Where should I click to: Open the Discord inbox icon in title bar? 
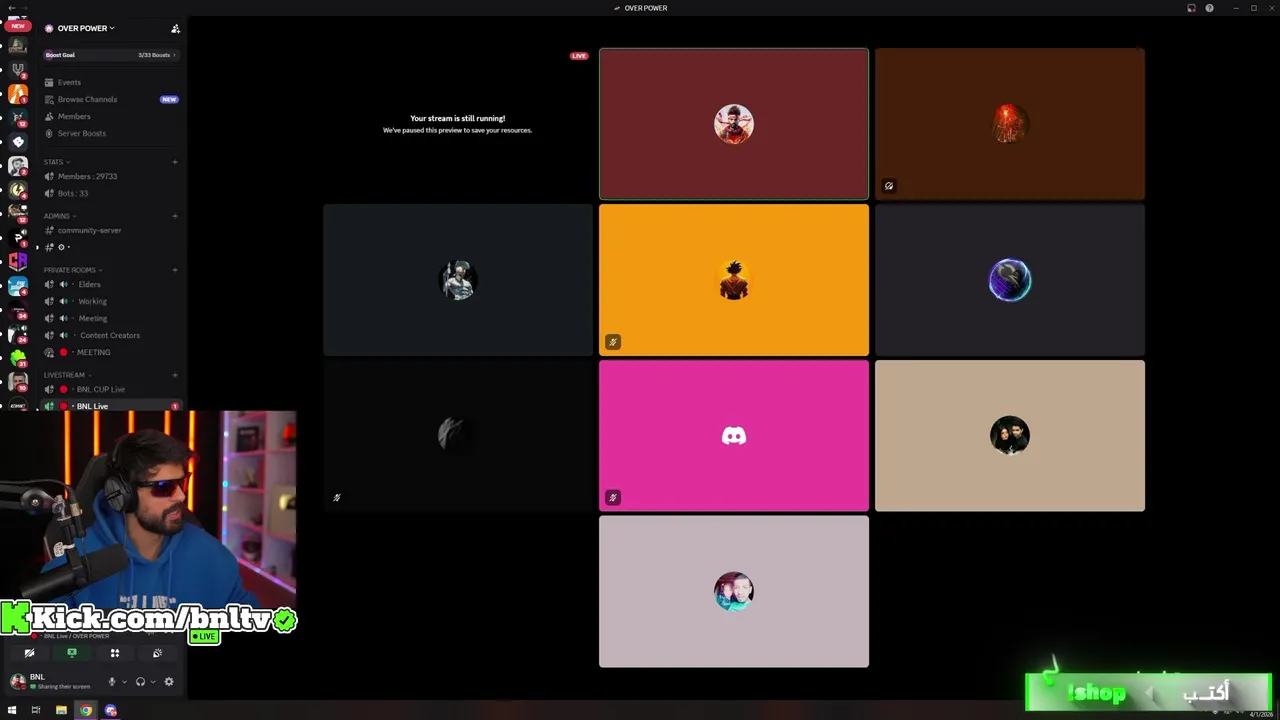click(x=1191, y=8)
